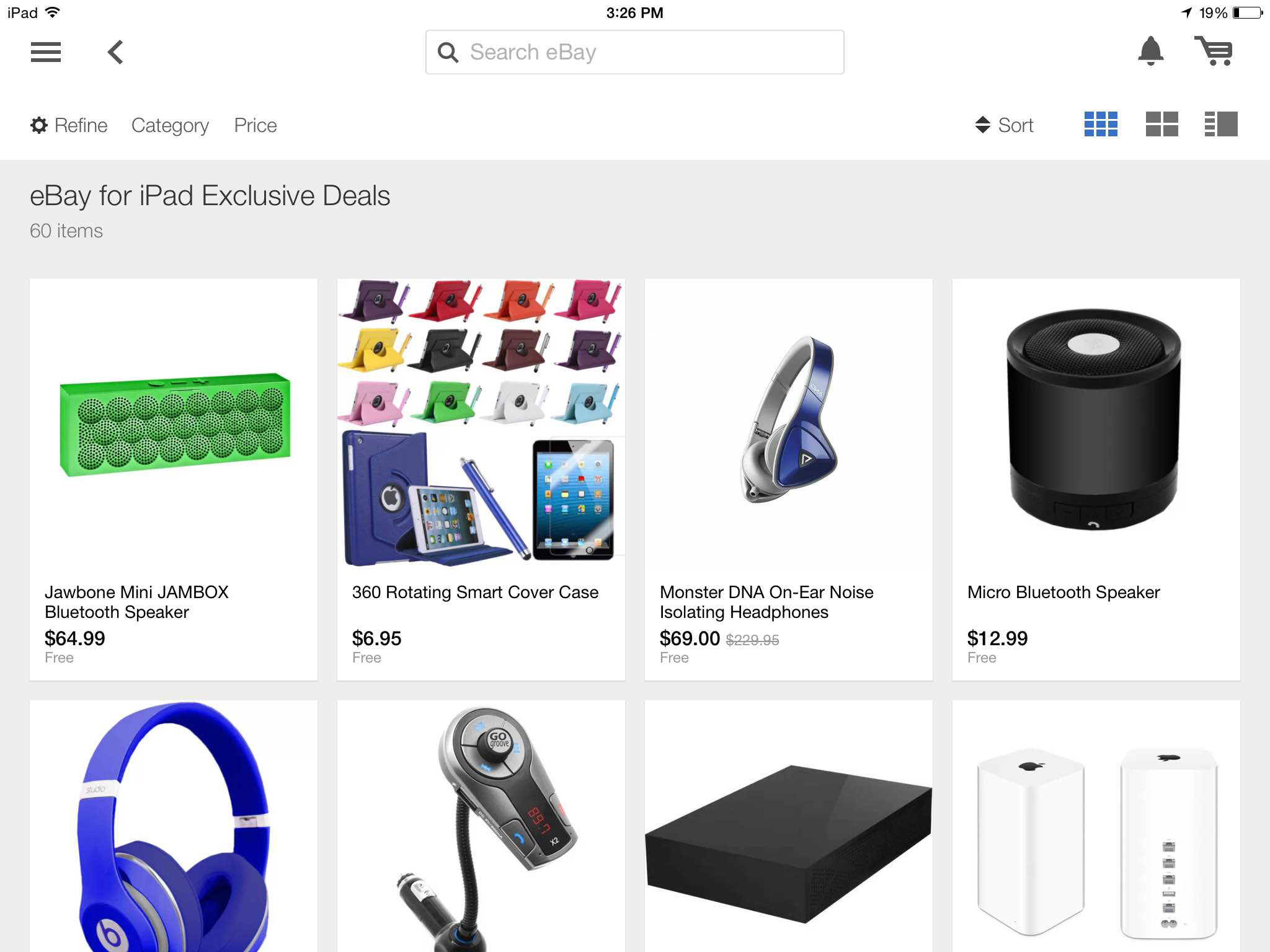Screen dimensions: 1270x952
Task: Open the GOgroove FM transmitter item
Action: tap(481, 826)
